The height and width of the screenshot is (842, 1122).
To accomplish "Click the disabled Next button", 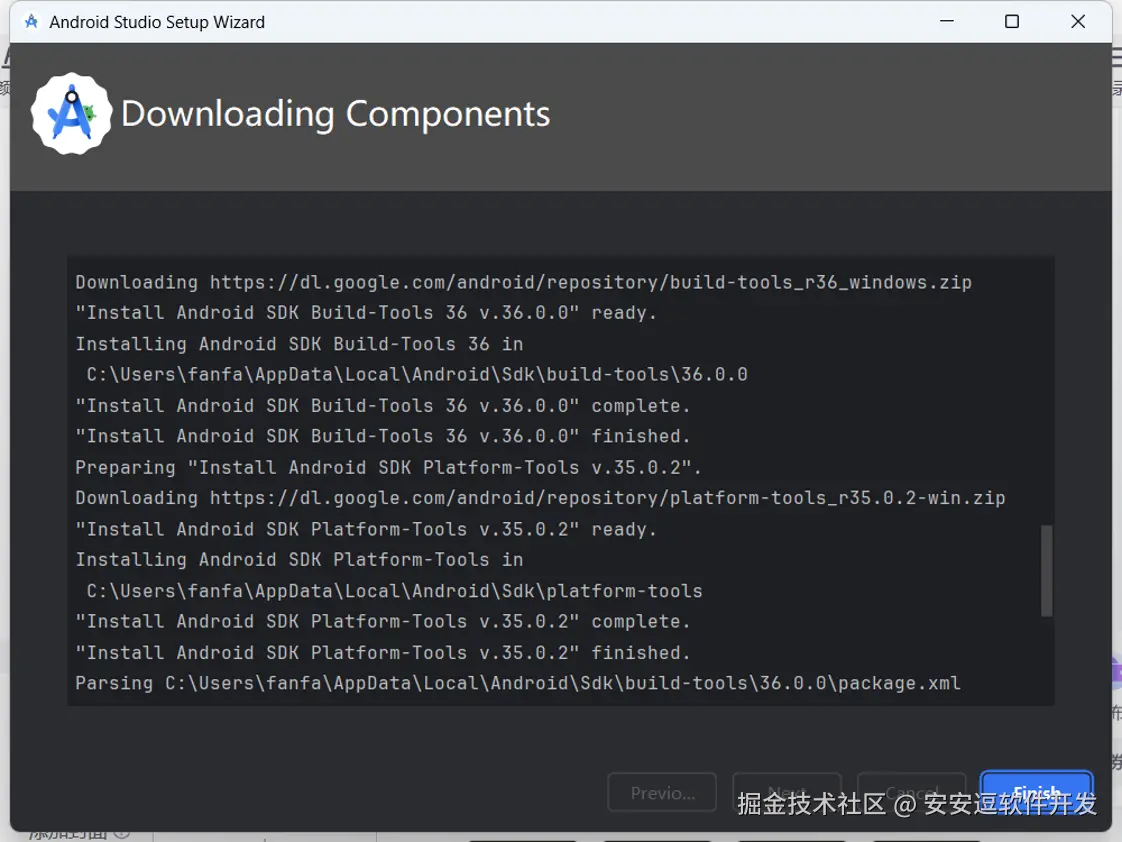I will pyautogui.click(x=786, y=793).
